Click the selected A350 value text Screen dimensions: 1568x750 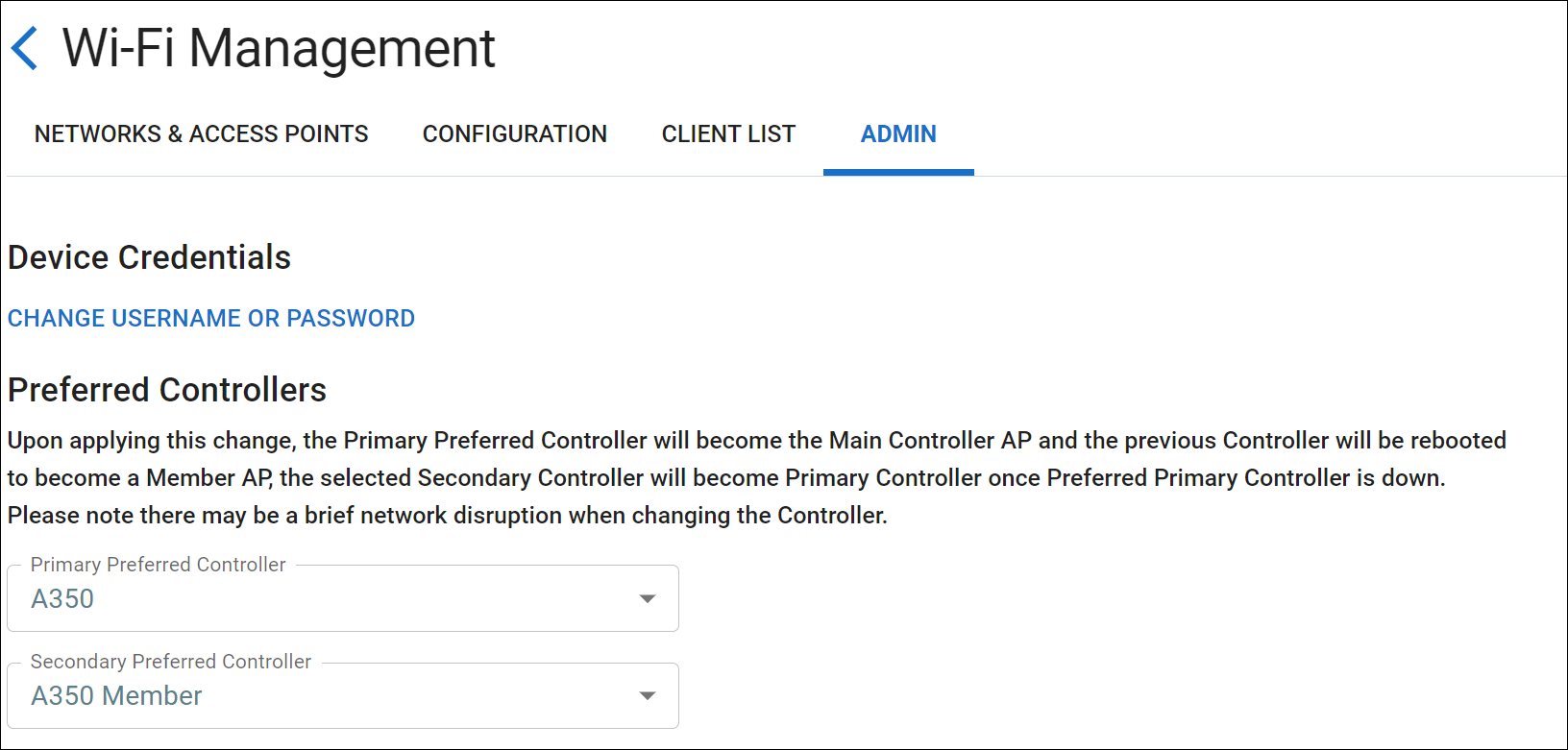pos(62,599)
